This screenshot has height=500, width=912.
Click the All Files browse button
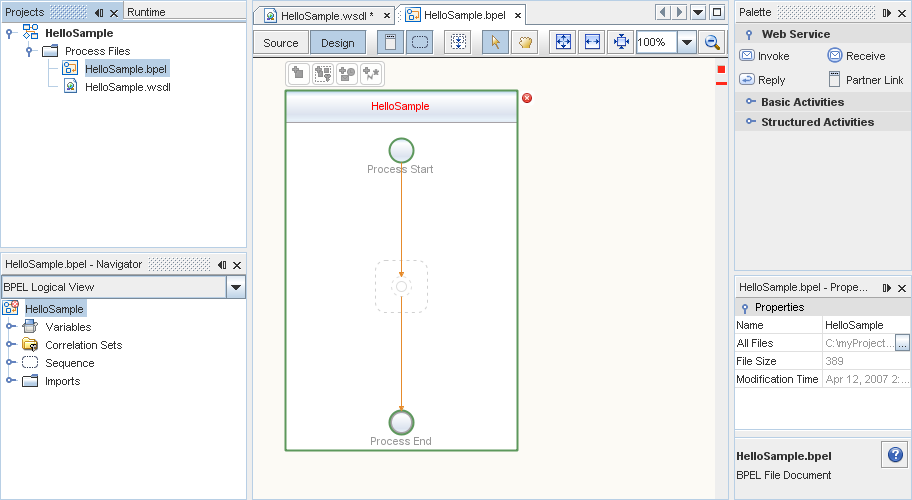click(x=902, y=343)
